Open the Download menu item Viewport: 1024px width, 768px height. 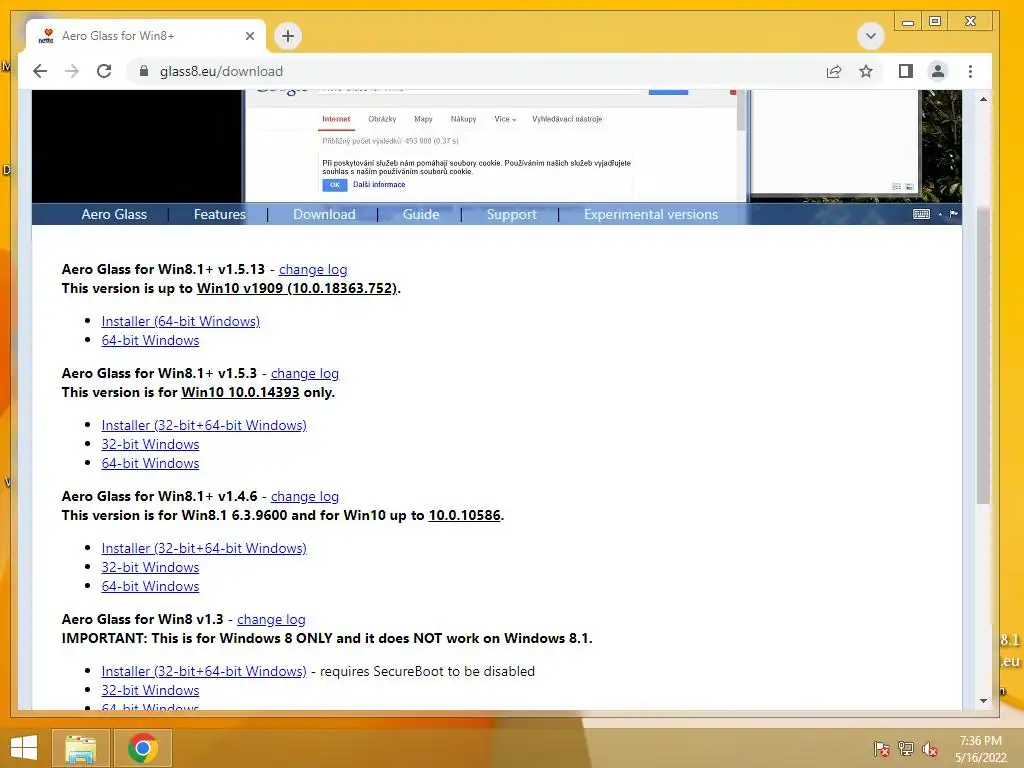[324, 214]
